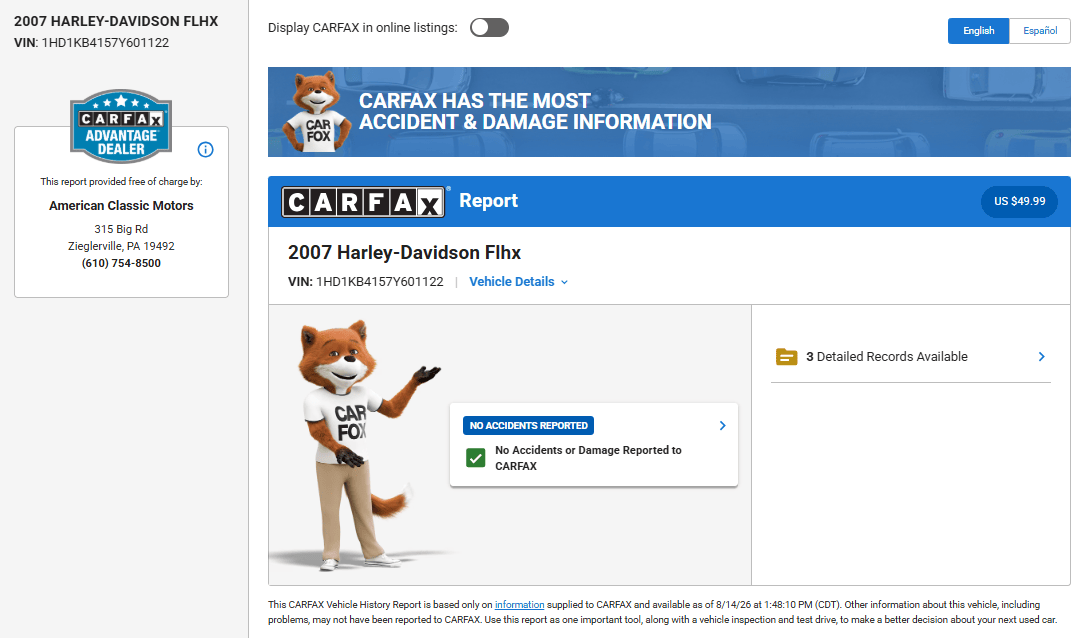
Task: Click the Car Fox mascot in banner
Action: click(316, 111)
